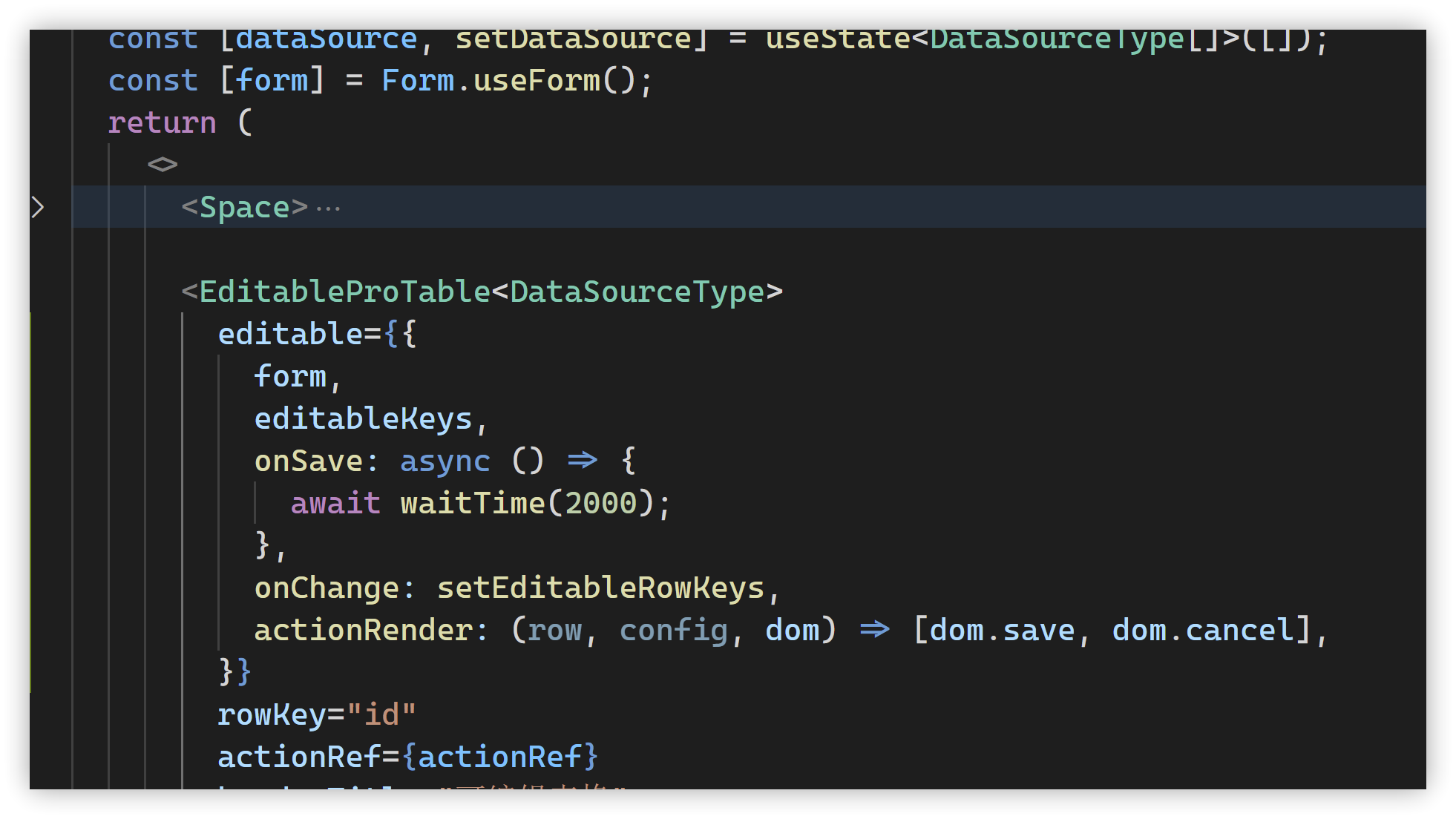Click the folded code ellipsis after Space
1456x819 pixels.
coord(328,208)
